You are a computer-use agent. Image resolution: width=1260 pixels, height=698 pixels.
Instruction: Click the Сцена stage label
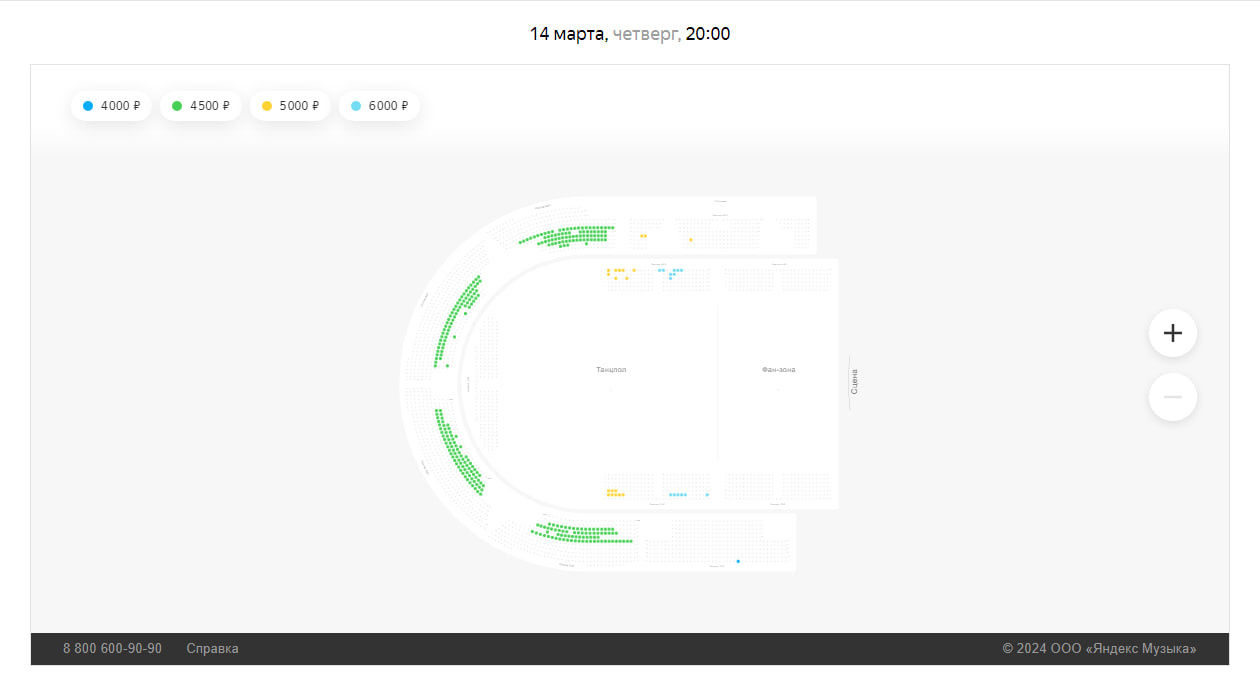click(854, 382)
